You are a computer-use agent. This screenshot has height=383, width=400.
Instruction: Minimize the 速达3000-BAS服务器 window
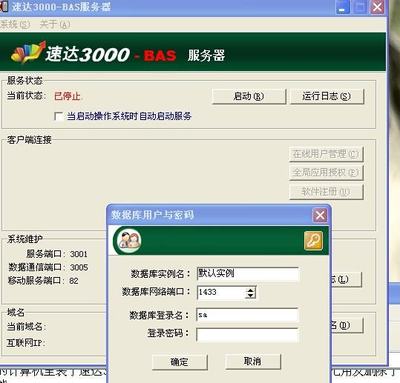[x=342, y=7]
